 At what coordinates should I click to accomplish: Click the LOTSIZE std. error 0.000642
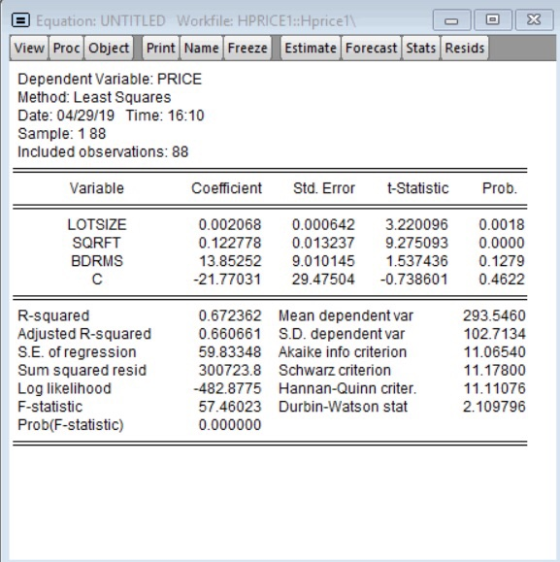(323, 225)
